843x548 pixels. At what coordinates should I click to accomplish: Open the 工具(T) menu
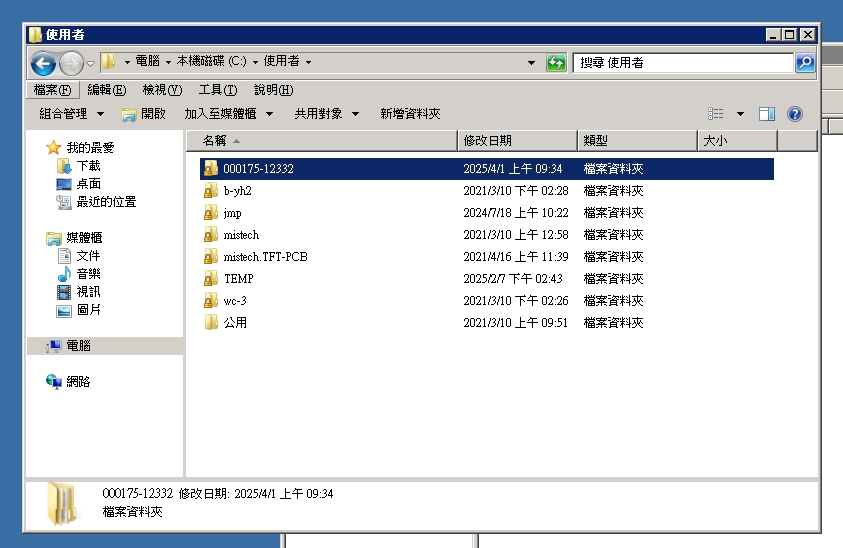(217, 90)
